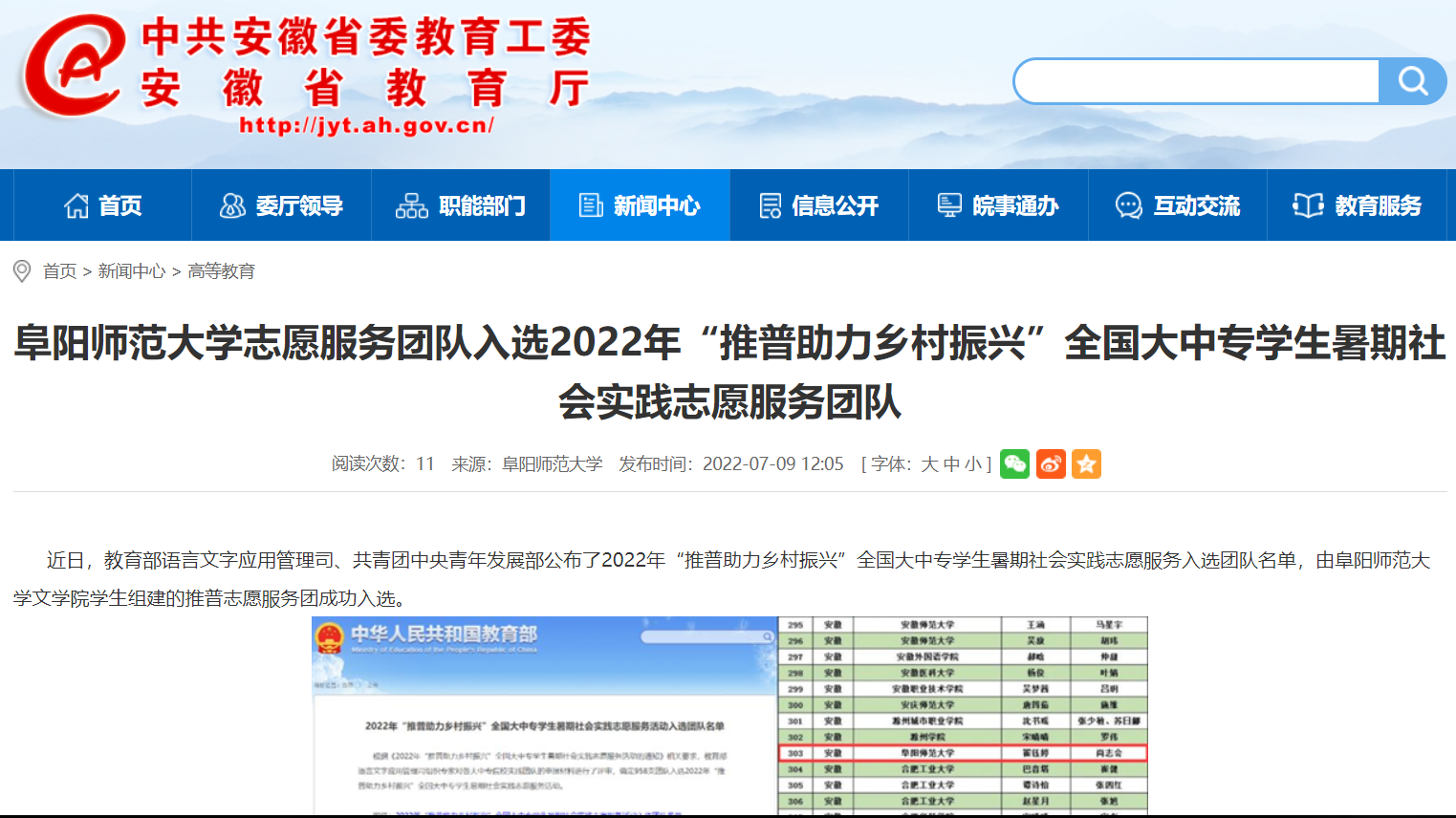This screenshot has height=818, width=1456.
Task: Set font size to 大 (large)
Action: (929, 464)
